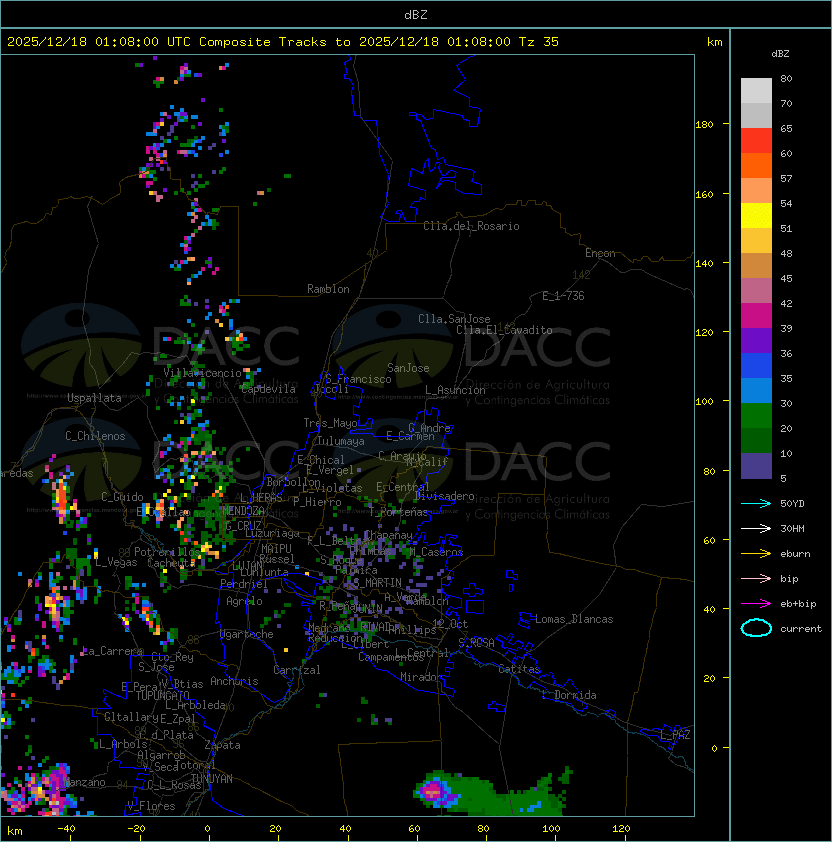
Task: Select the light gray 70 dBZ swatch
Action: pyautogui.click(x=756, y=91)
